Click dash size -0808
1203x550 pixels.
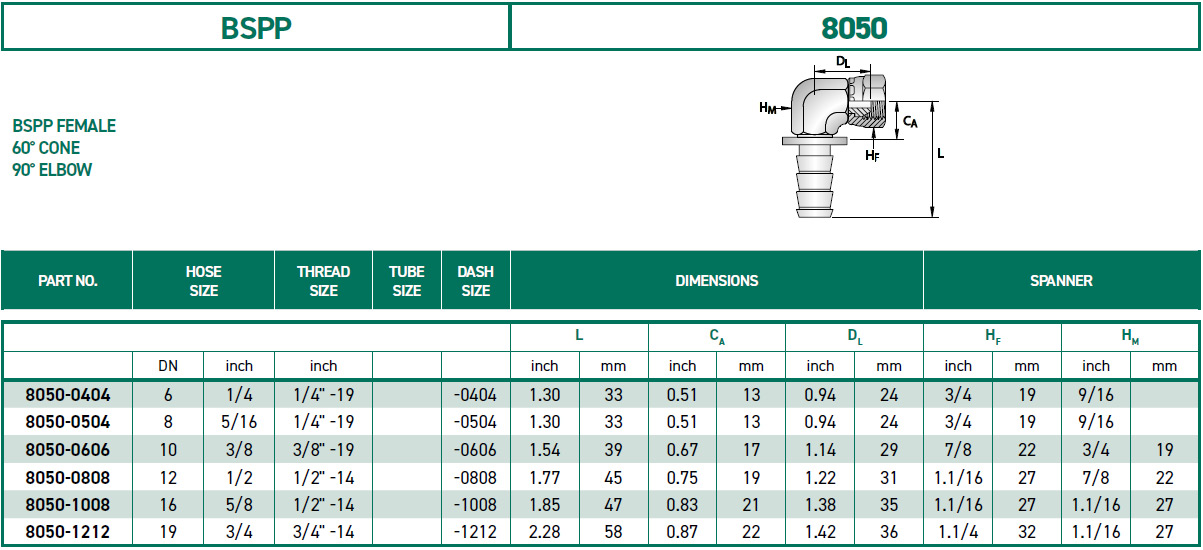[x=475, y=477]
